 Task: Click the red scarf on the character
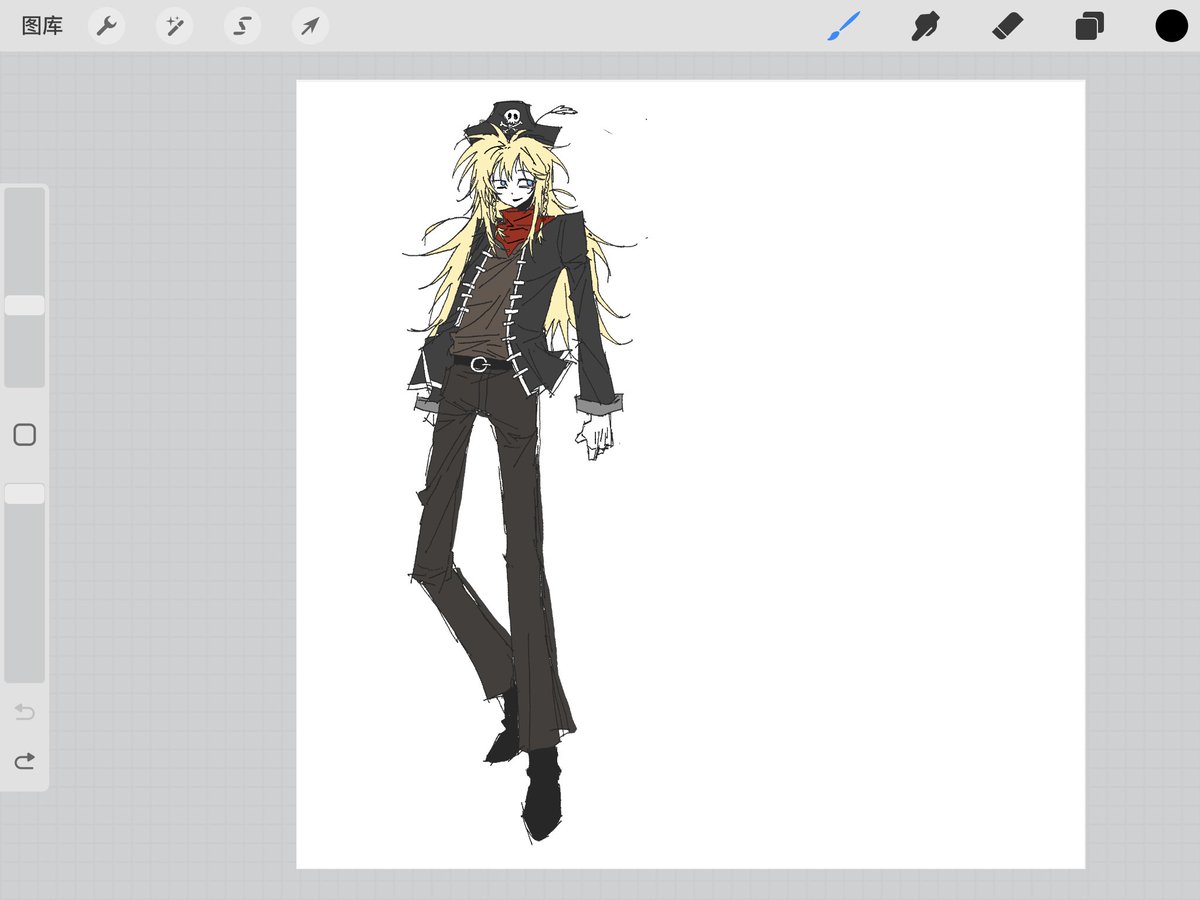(520, 230)
